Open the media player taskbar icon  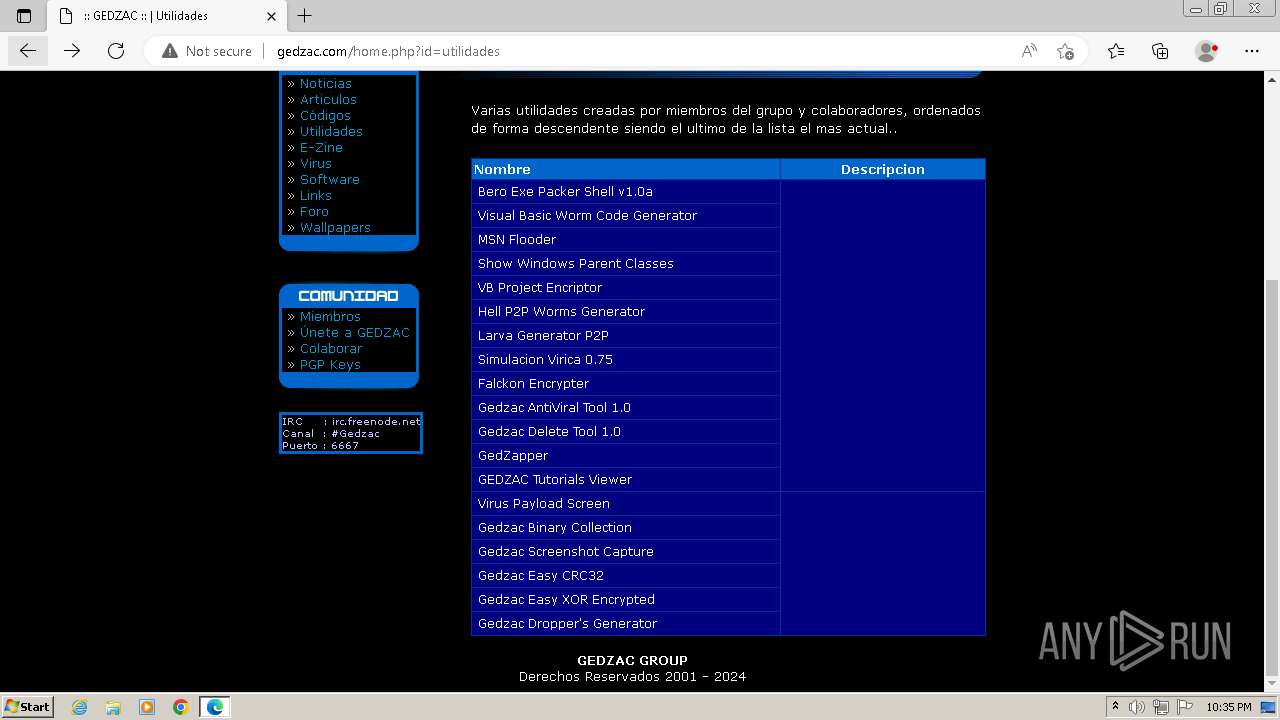(x=147, y=707)
